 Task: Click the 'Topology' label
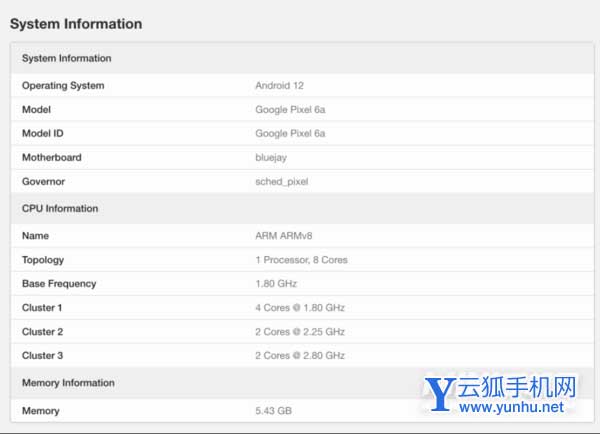click(43, 260)
